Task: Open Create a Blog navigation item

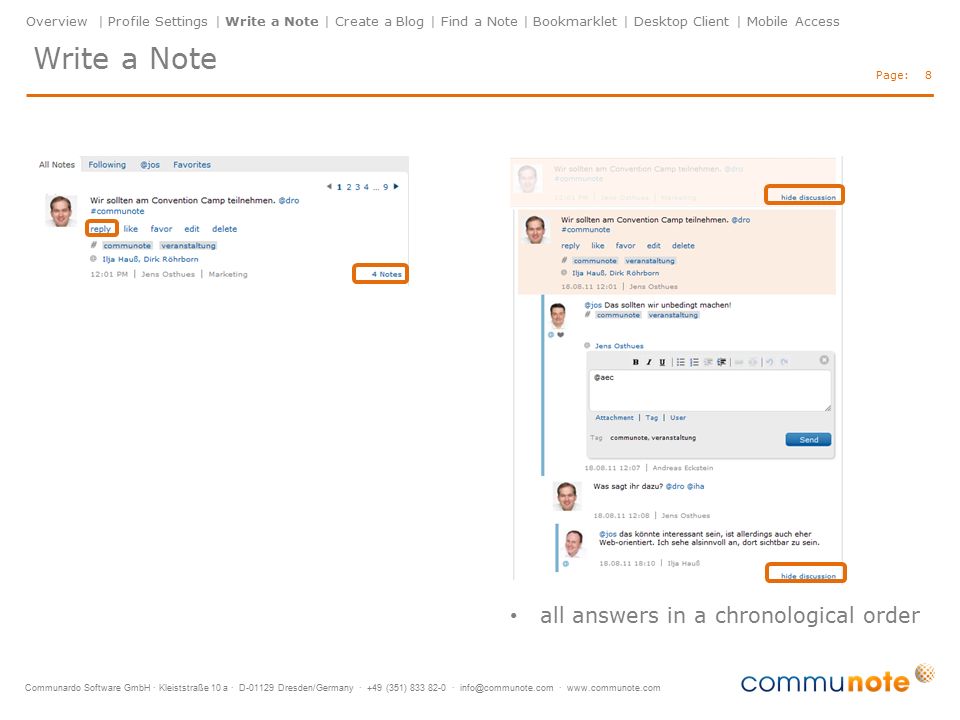Action: point(379,21)
